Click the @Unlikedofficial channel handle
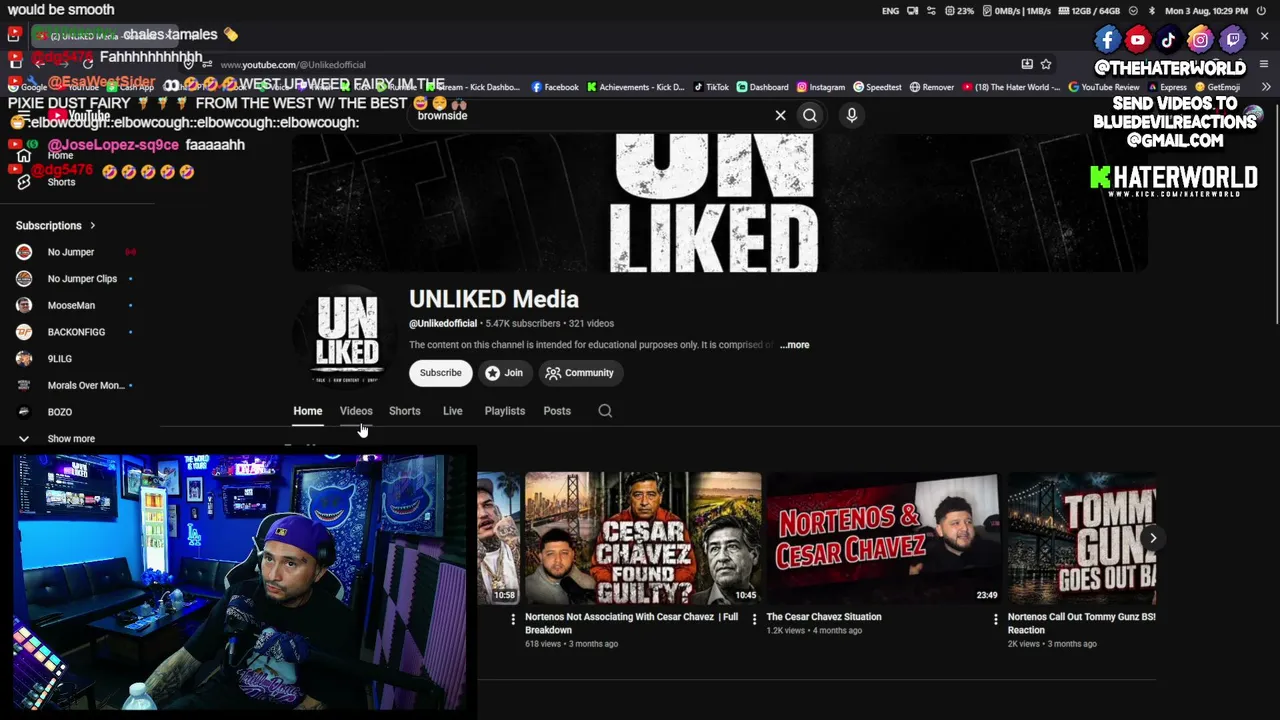Viewport: 1280px width, 720px height. pos(443,323)
